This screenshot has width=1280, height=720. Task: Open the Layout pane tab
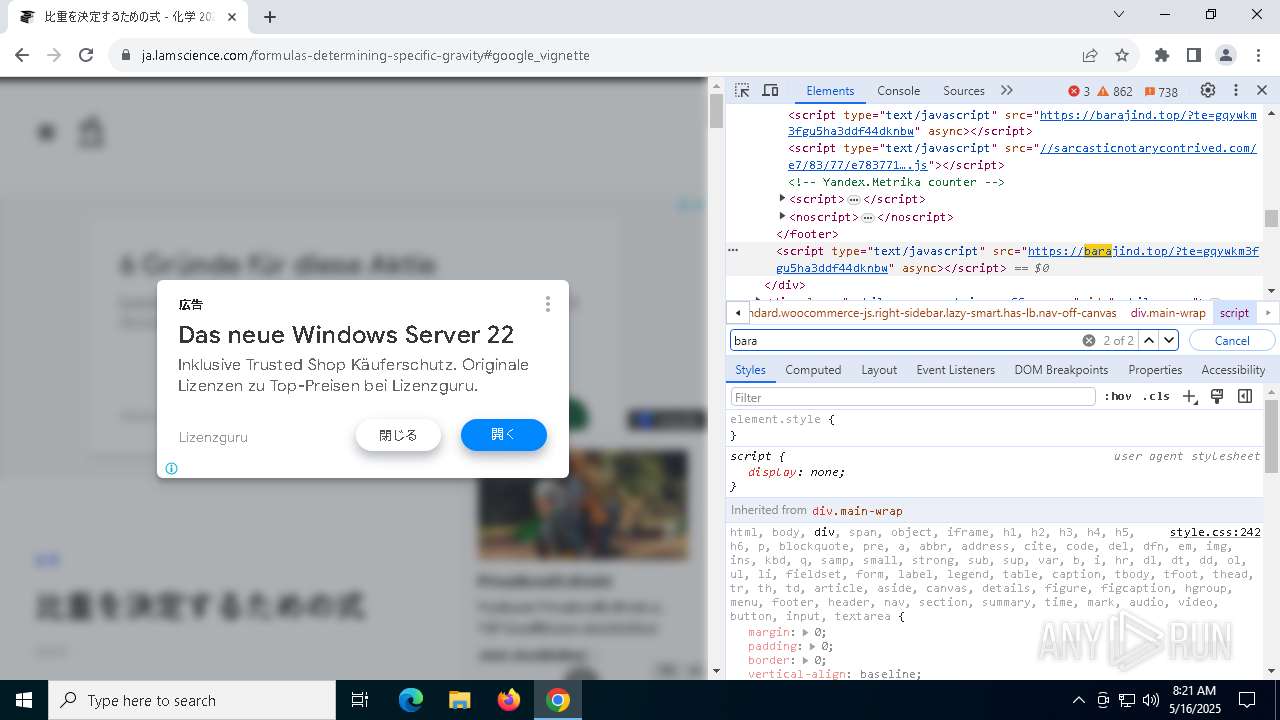(879, 370)
